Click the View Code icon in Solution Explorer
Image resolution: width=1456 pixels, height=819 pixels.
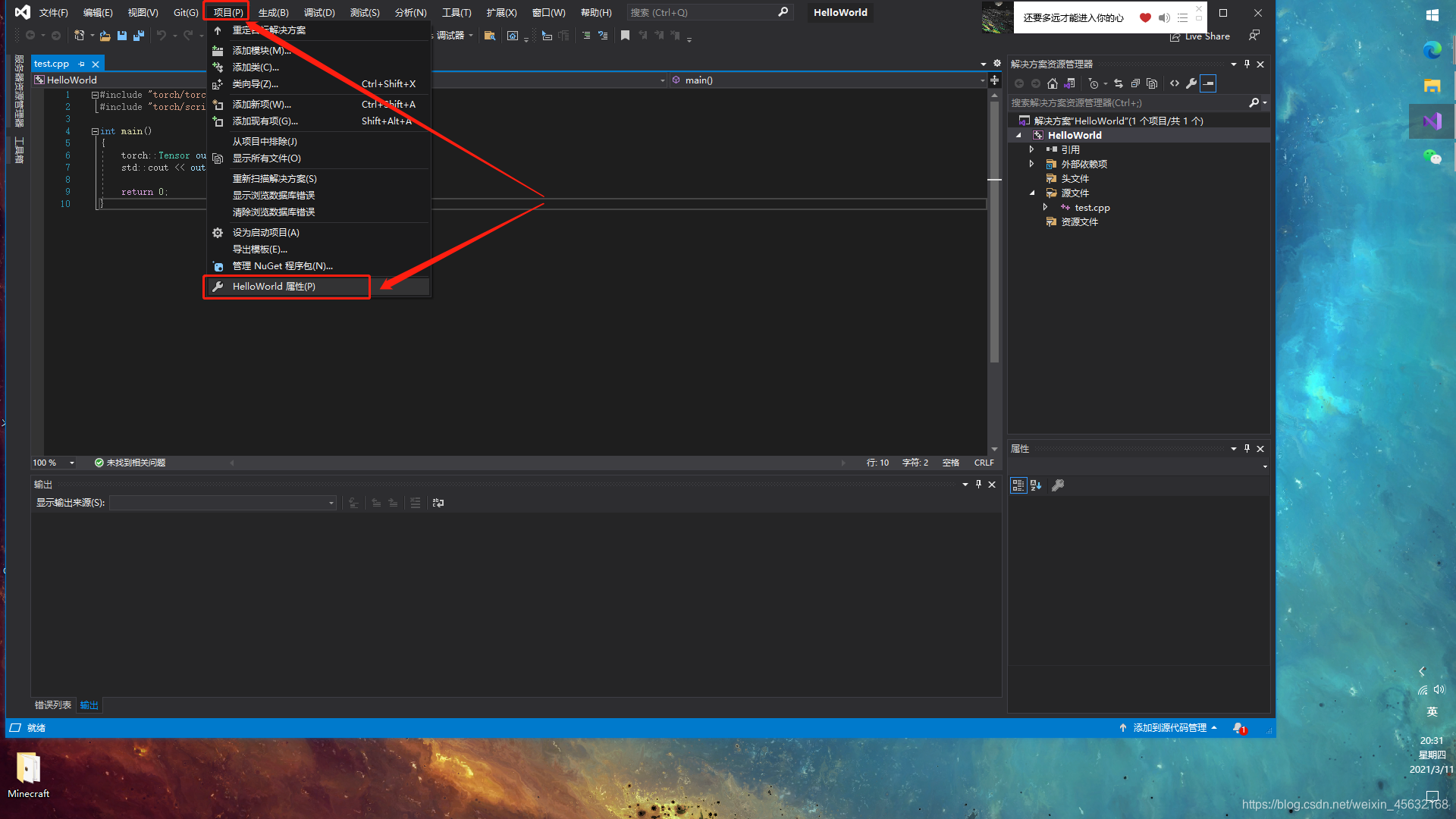[x=1175, y=83]
